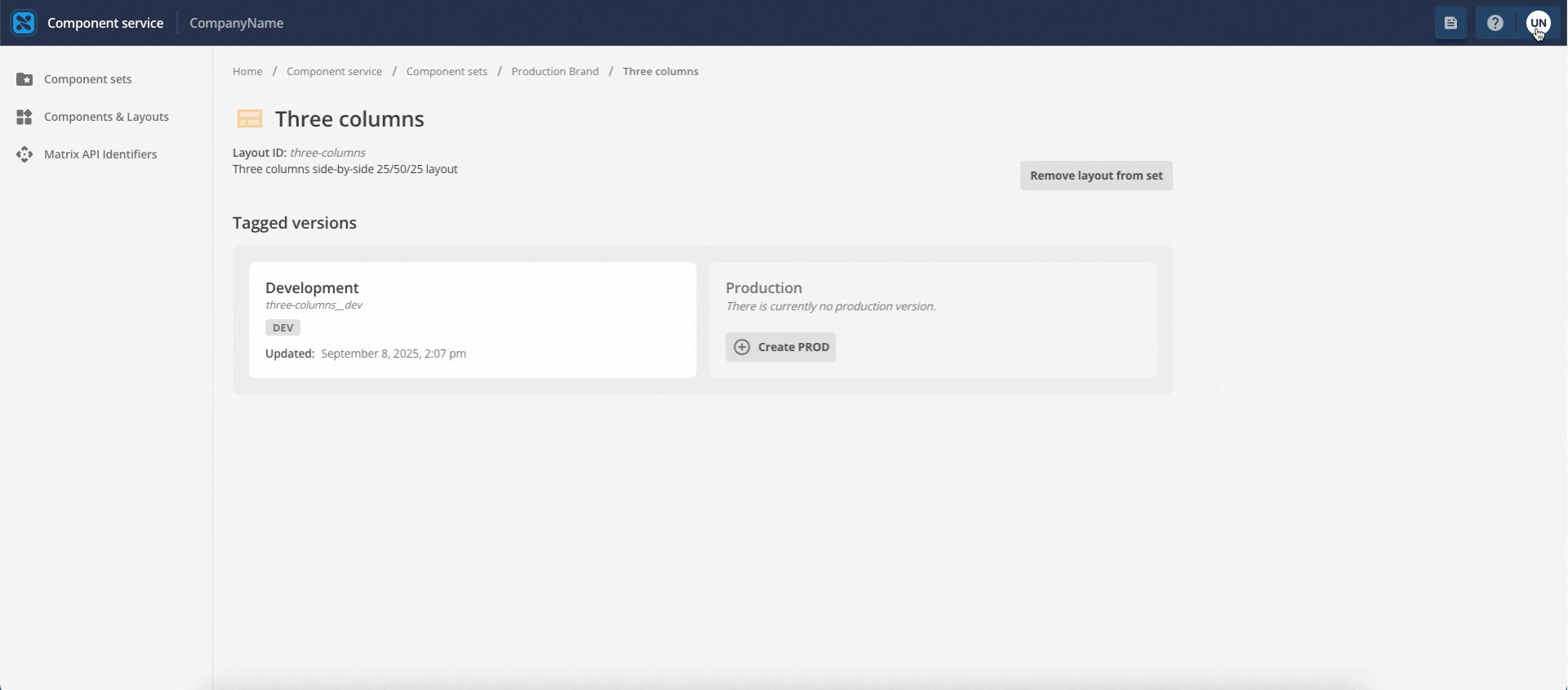Open the Development version card
1568x690 pixels.
click(473, 320)
